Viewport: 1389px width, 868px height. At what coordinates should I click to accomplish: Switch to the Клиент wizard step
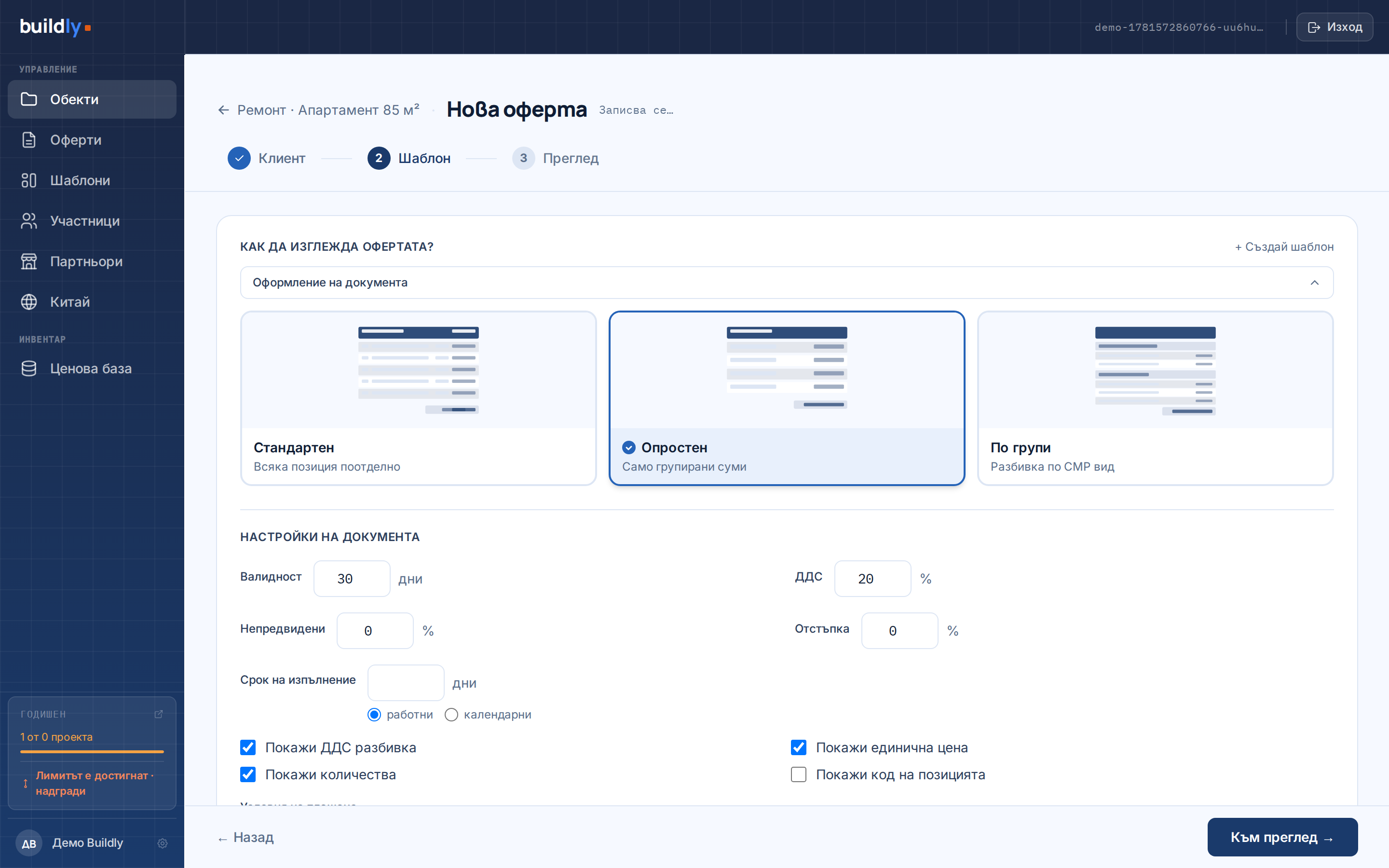pos(267,159)
